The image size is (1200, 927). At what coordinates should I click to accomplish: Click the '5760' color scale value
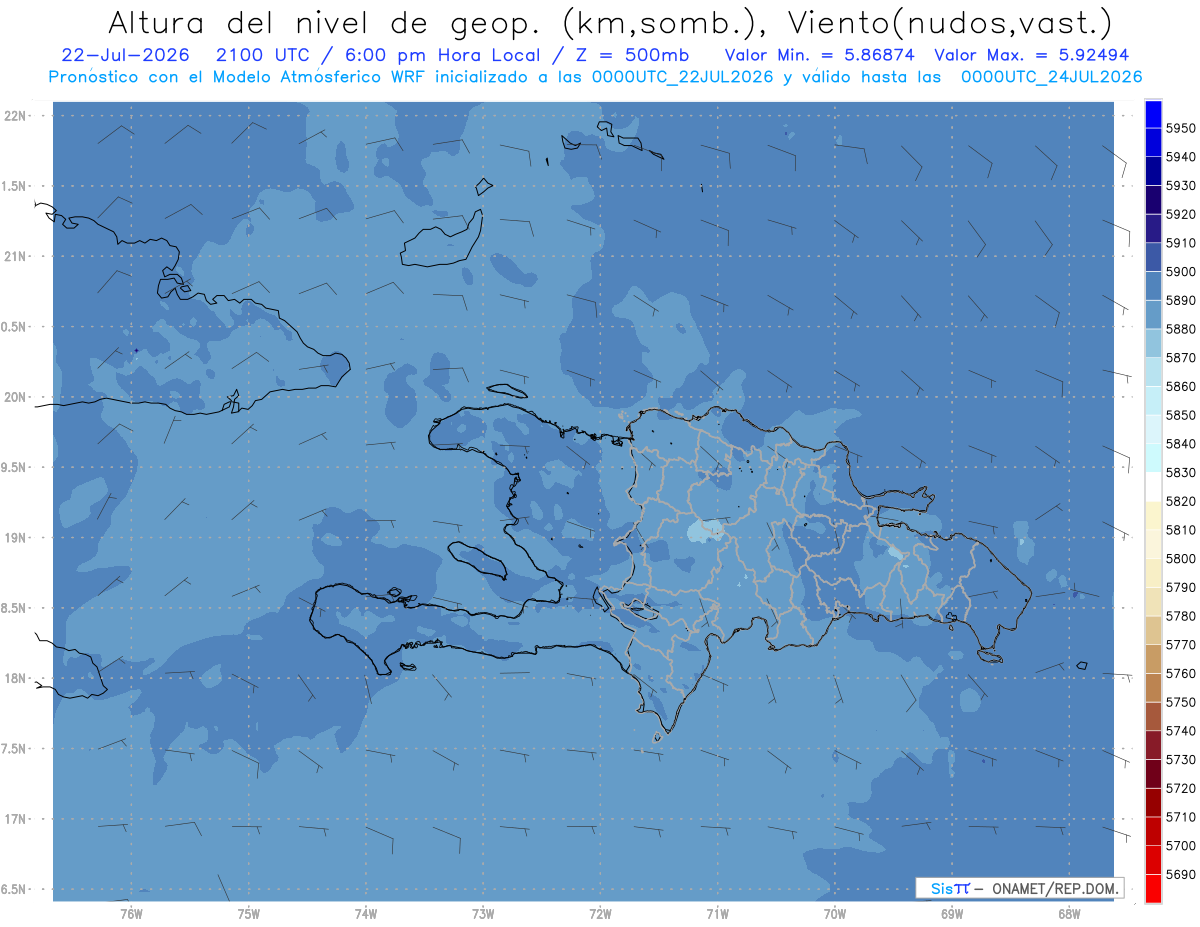point(1181,674)
